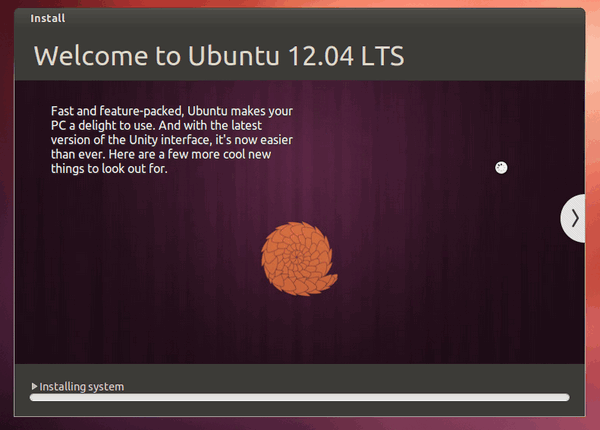Click the word "Ubuntu" in the heading
This screenshot has width=600, height=430.
click(x=237, y=55)
